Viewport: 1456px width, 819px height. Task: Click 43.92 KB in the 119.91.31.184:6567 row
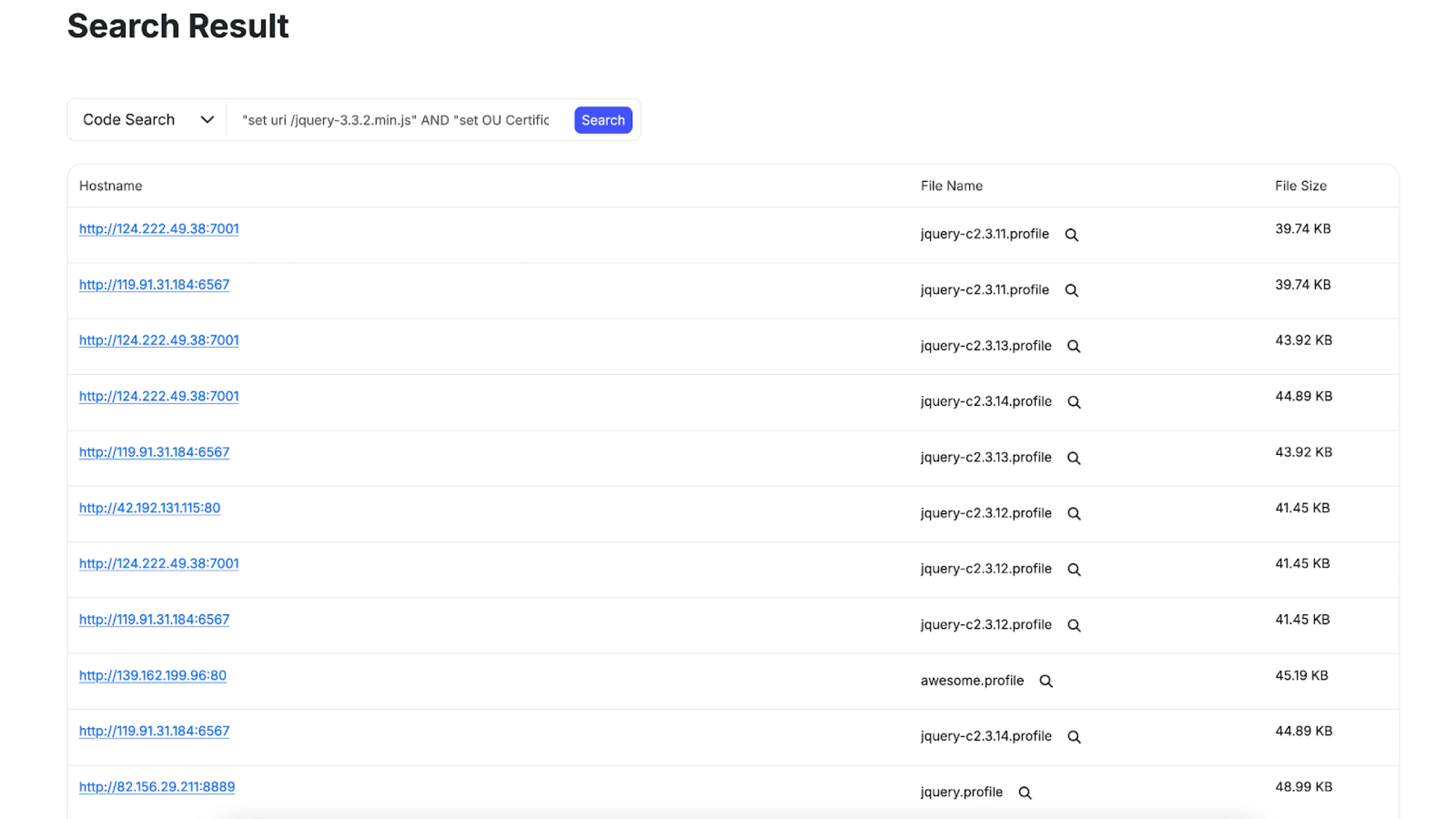[1304, 452]
